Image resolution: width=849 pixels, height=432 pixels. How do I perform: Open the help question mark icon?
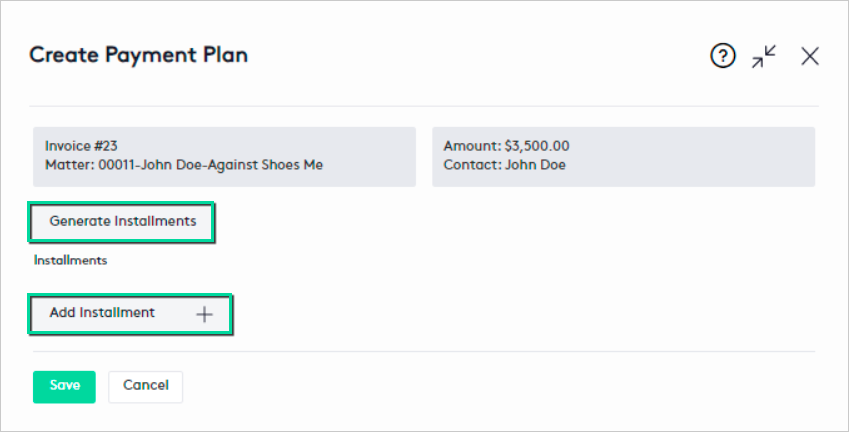723,57
